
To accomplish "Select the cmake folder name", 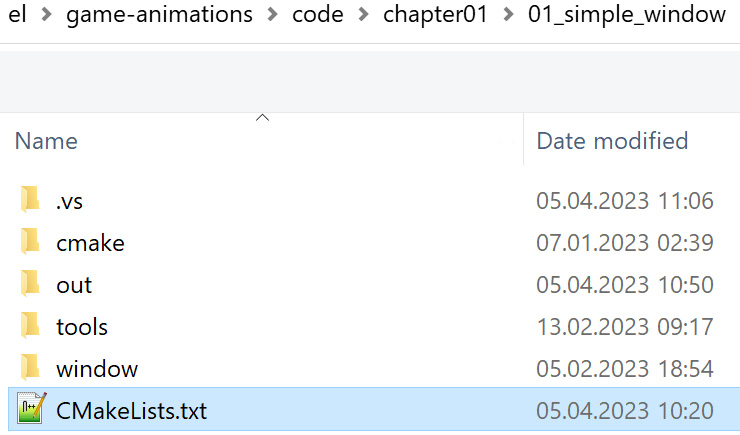I will pos(90,243).
